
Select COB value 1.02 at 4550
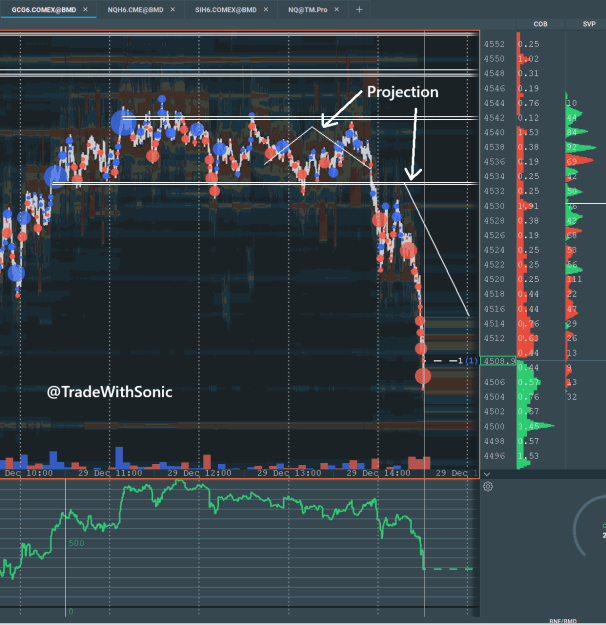click(529, 59)
